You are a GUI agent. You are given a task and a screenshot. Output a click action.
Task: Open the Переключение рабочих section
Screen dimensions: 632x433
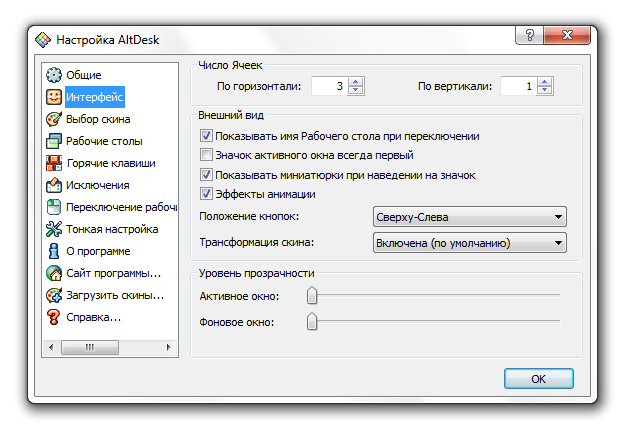coord(121,207)
